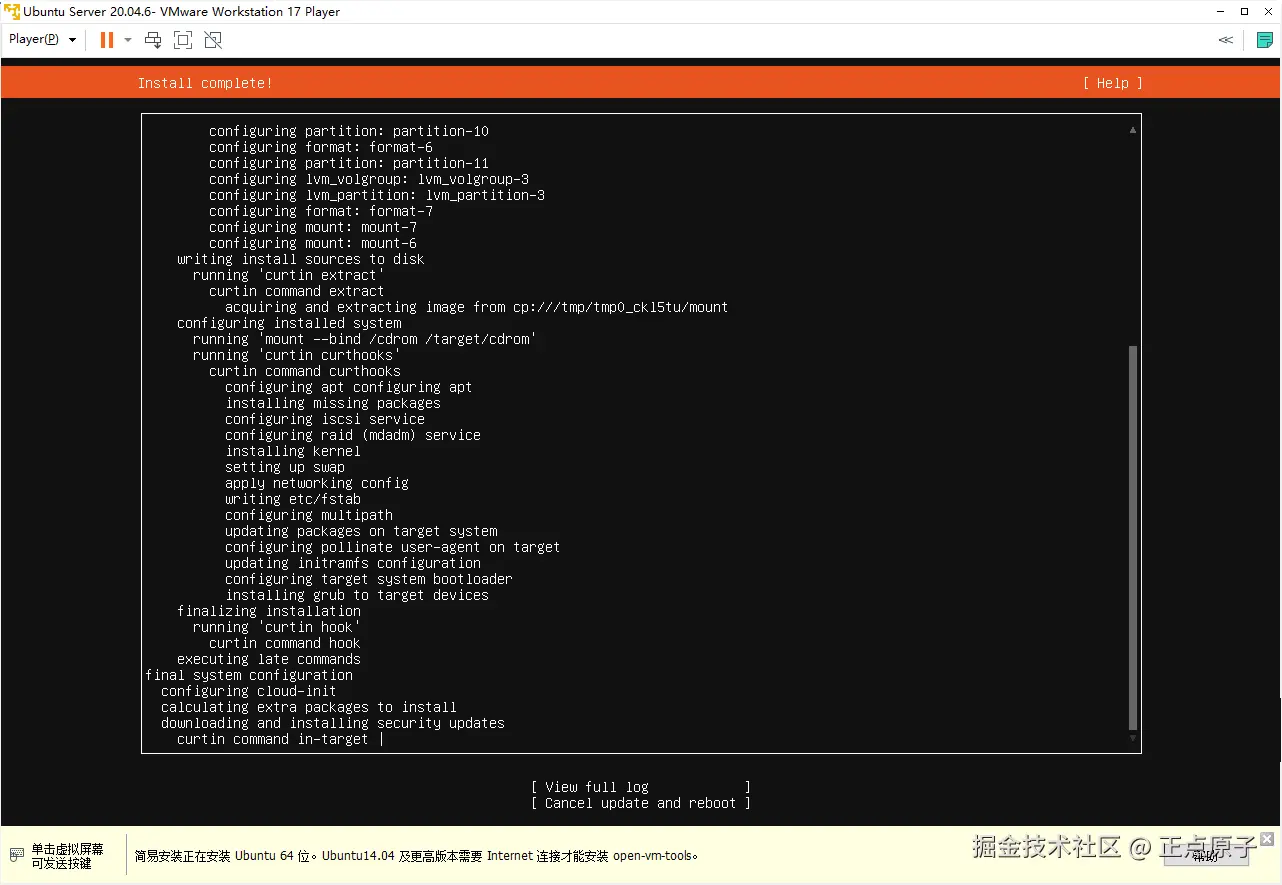Click the 'final system configuration' line

pos(249,675)
